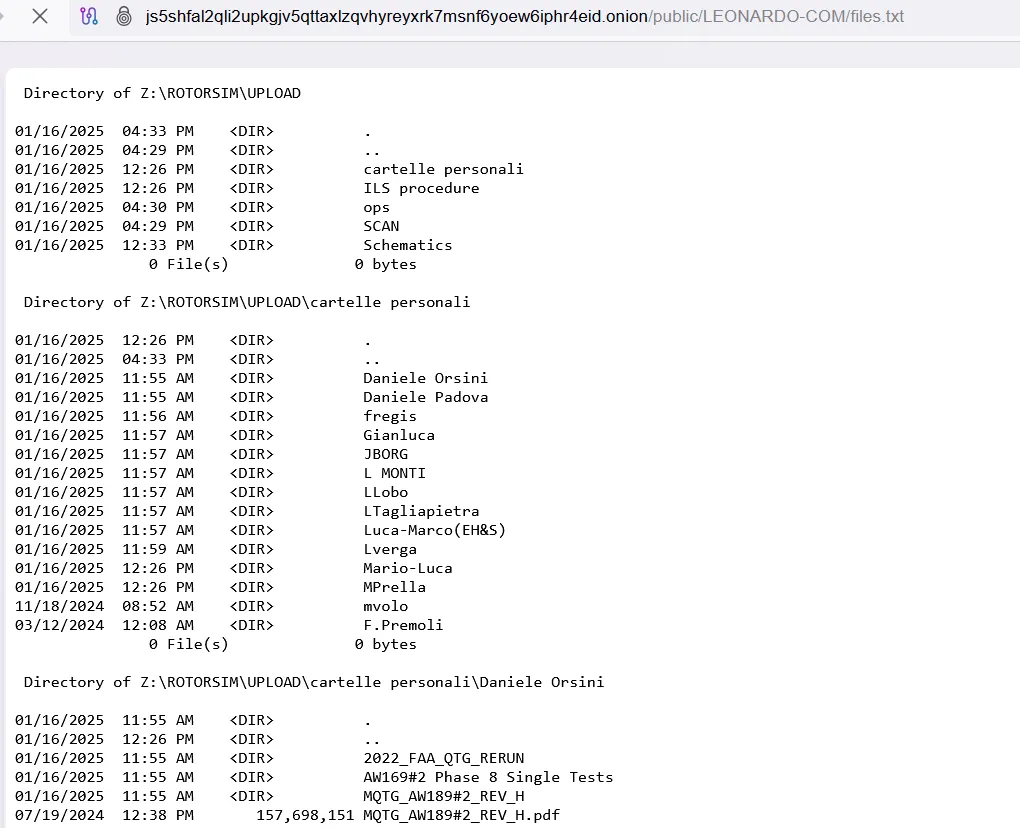Select the file size '157,698,151'

(305, 815)
